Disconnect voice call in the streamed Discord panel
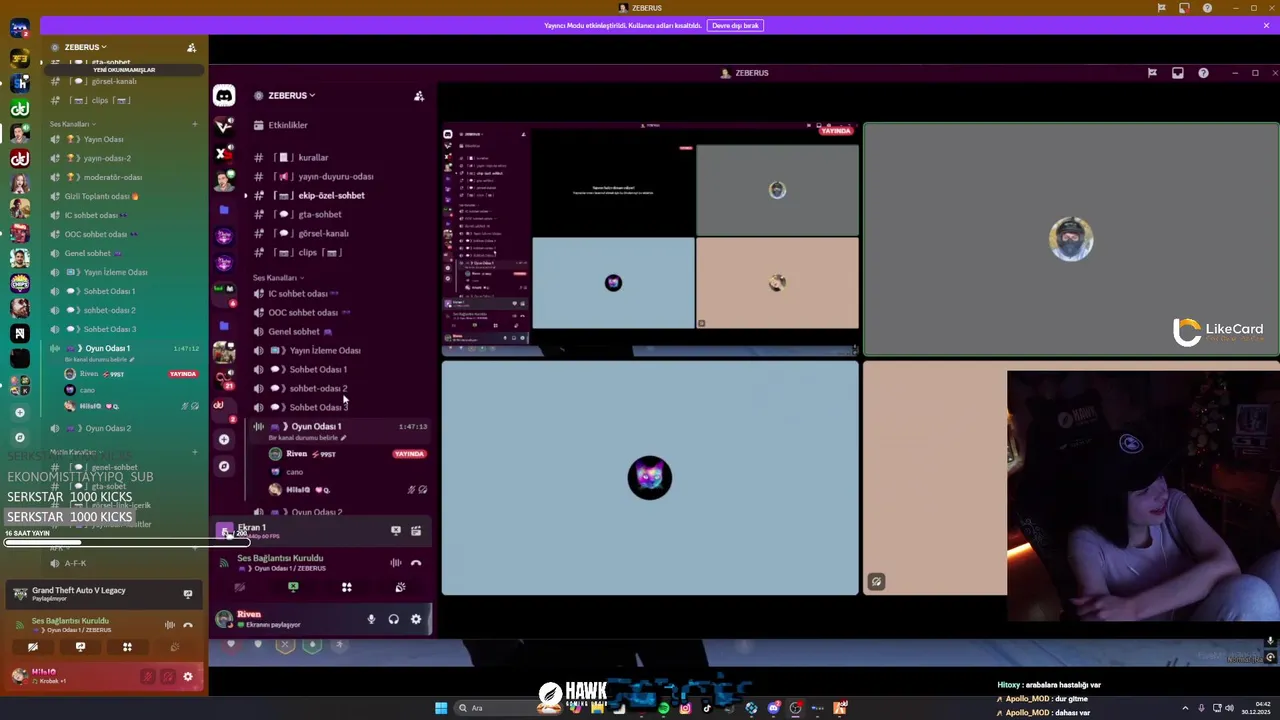The height and width of the screenshot is (720, 1280). click(x=416, y=563)
